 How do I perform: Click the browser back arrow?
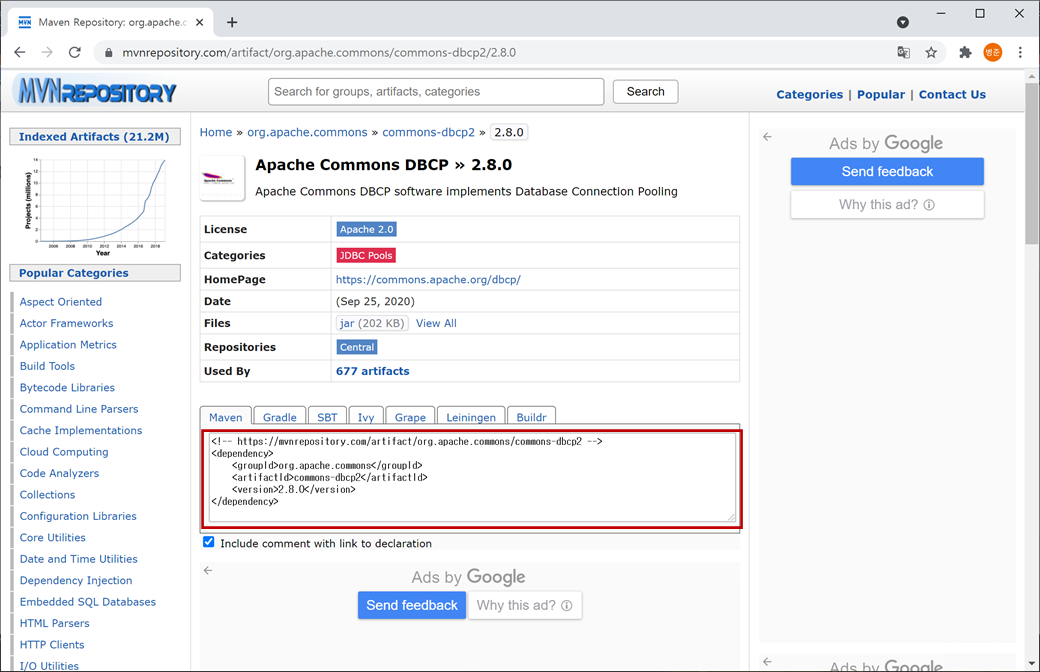[20, 52]
